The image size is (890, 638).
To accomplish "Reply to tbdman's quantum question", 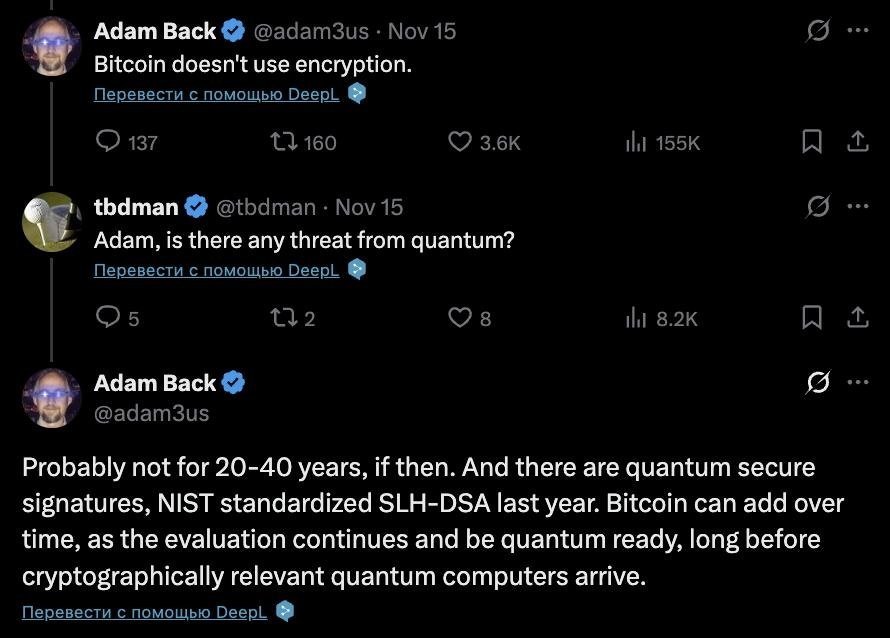I will click(x=108, y=318).
